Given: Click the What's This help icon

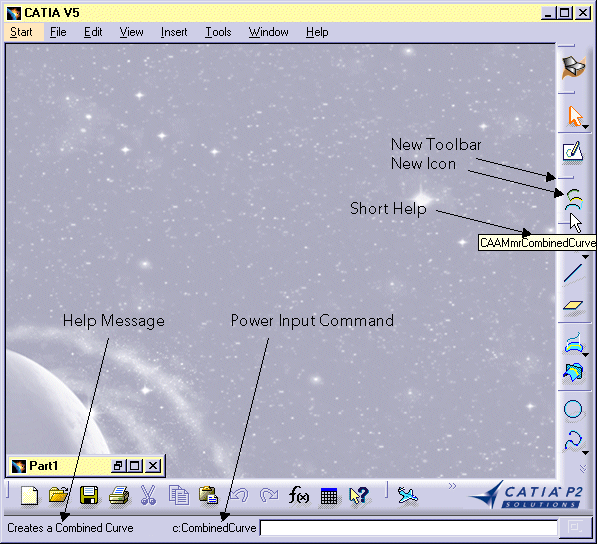Looking at the screenshot, I should [x=359, y=496].
